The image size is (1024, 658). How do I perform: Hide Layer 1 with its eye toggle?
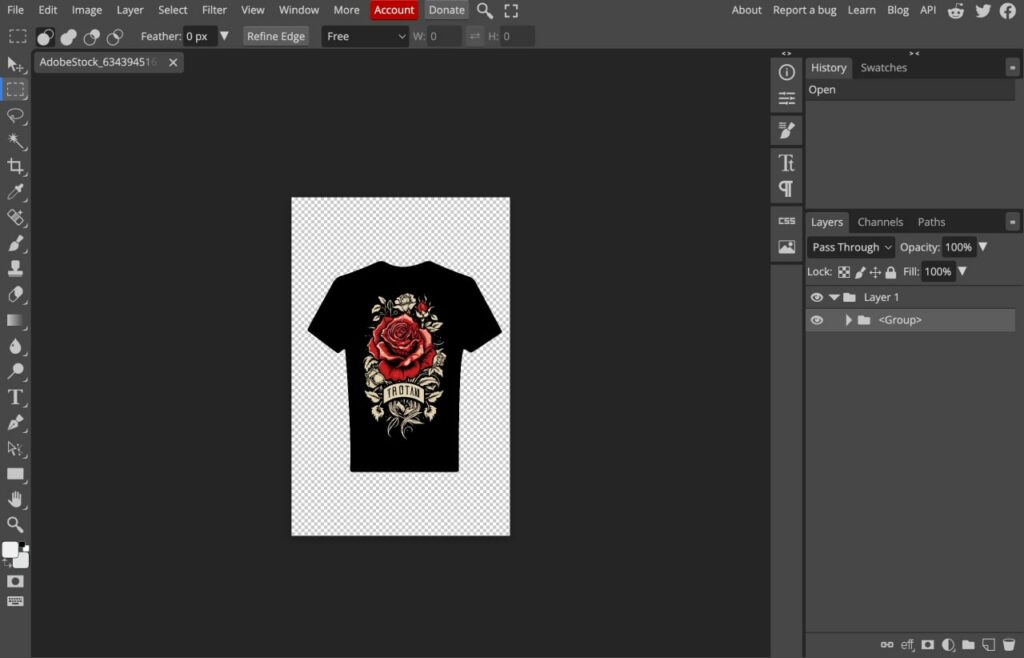pos(817,297)
